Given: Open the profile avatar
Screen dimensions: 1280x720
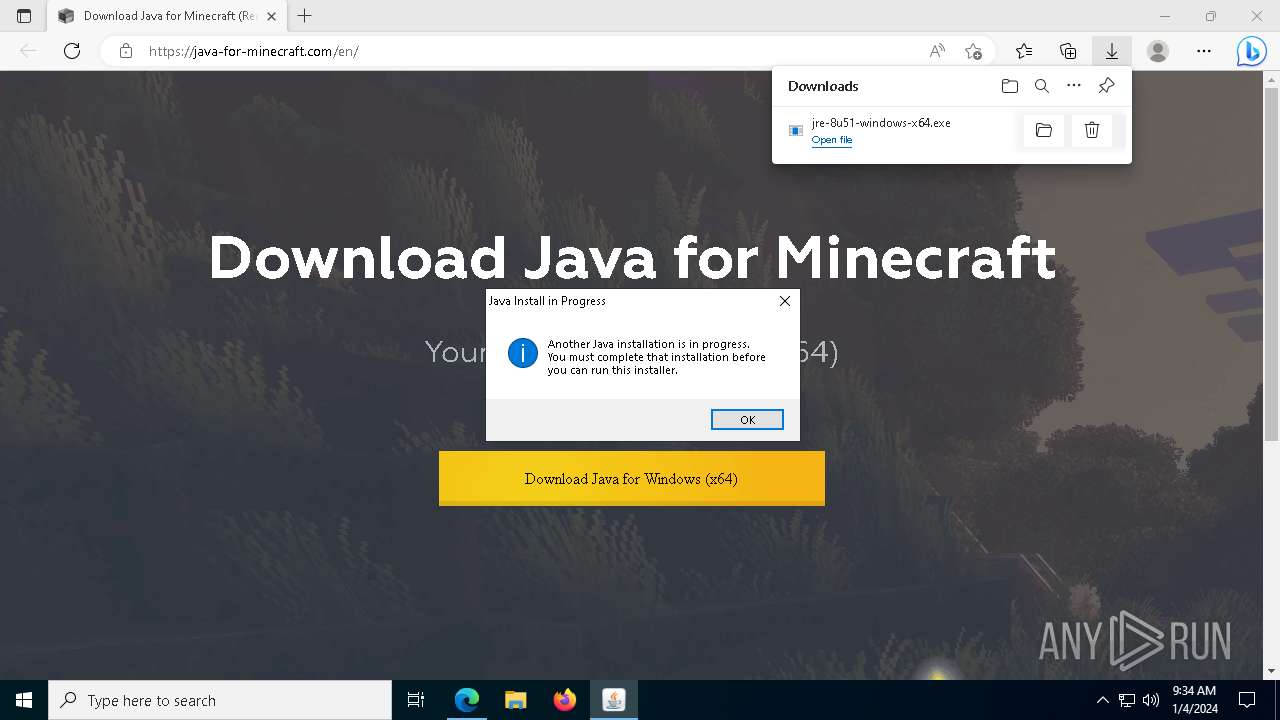Looking at the screenshot, I should (x=1158, y=51).
